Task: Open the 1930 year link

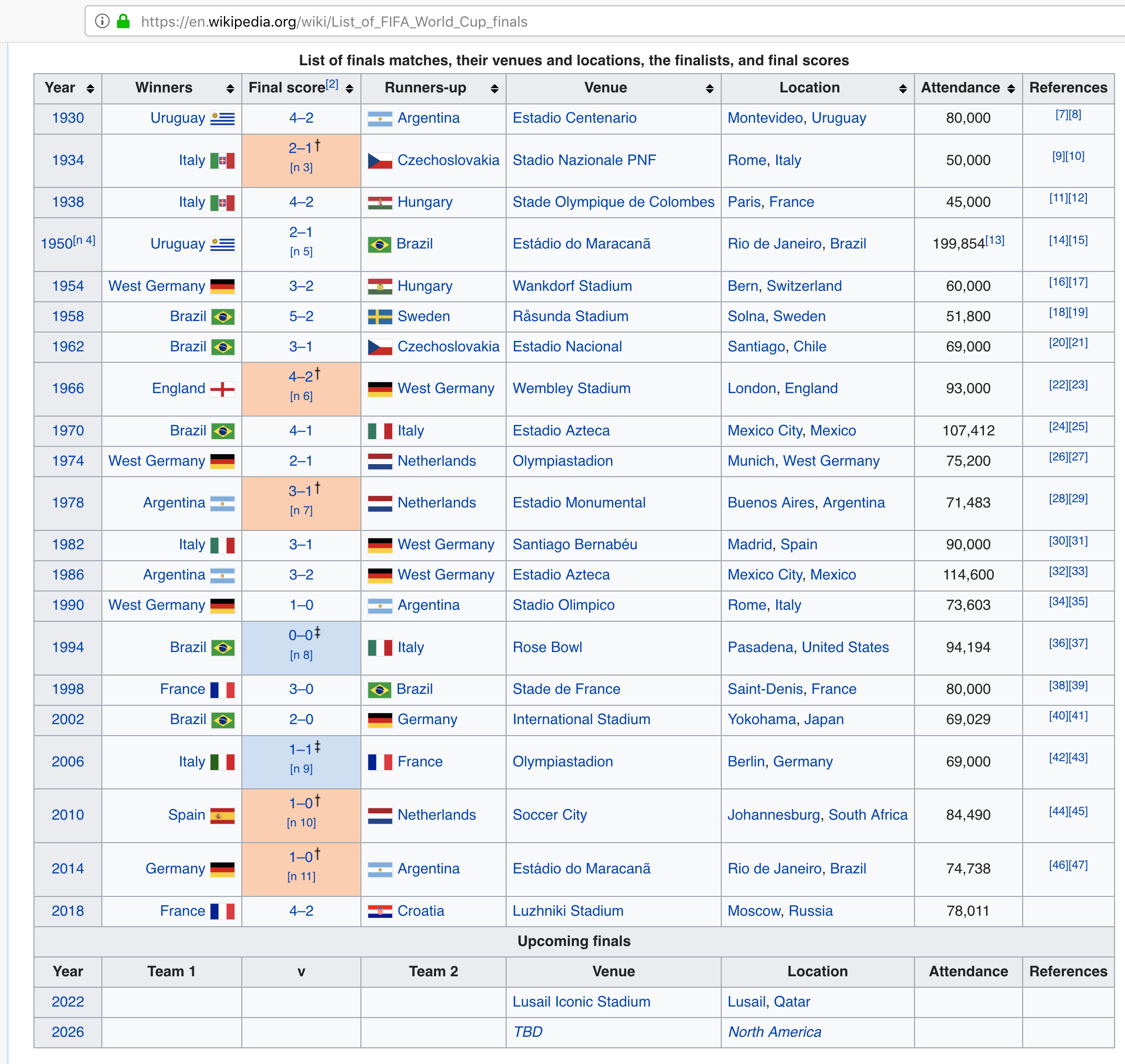Action: point(68,118)
